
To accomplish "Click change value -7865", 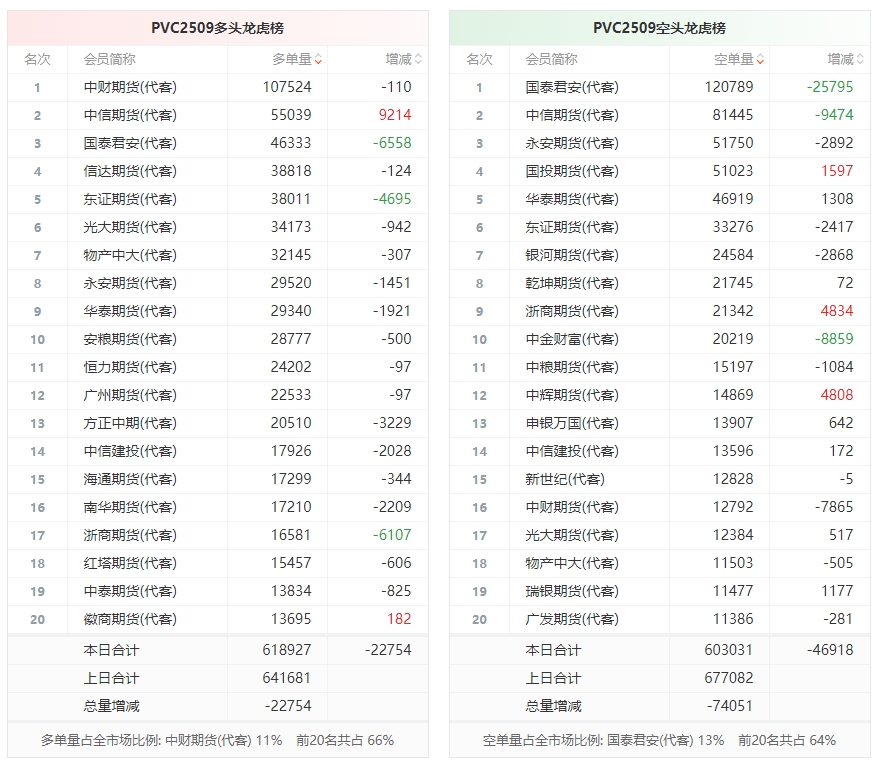I will tap(834, 507).
